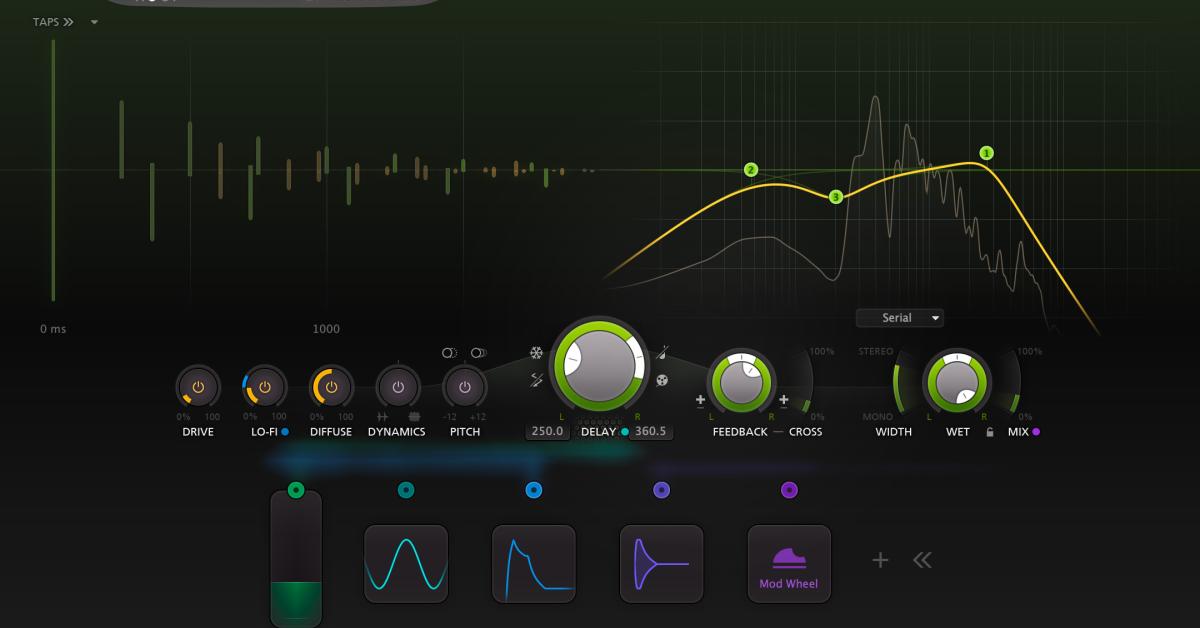Open the small dropdown arrow next to TAPS

(x=94, y=21)
